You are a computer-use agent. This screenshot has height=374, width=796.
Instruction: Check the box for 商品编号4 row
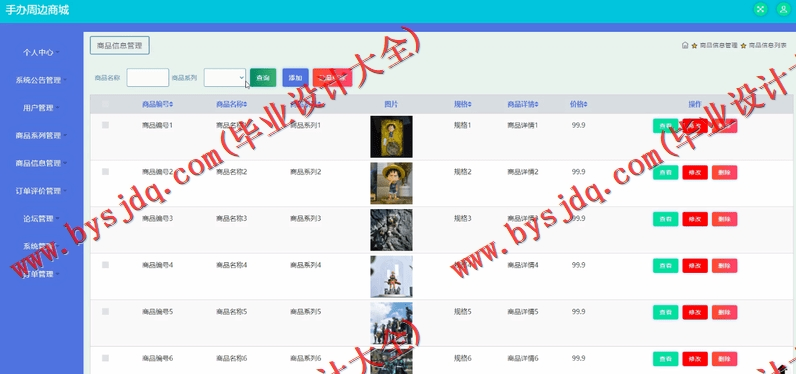106,265
